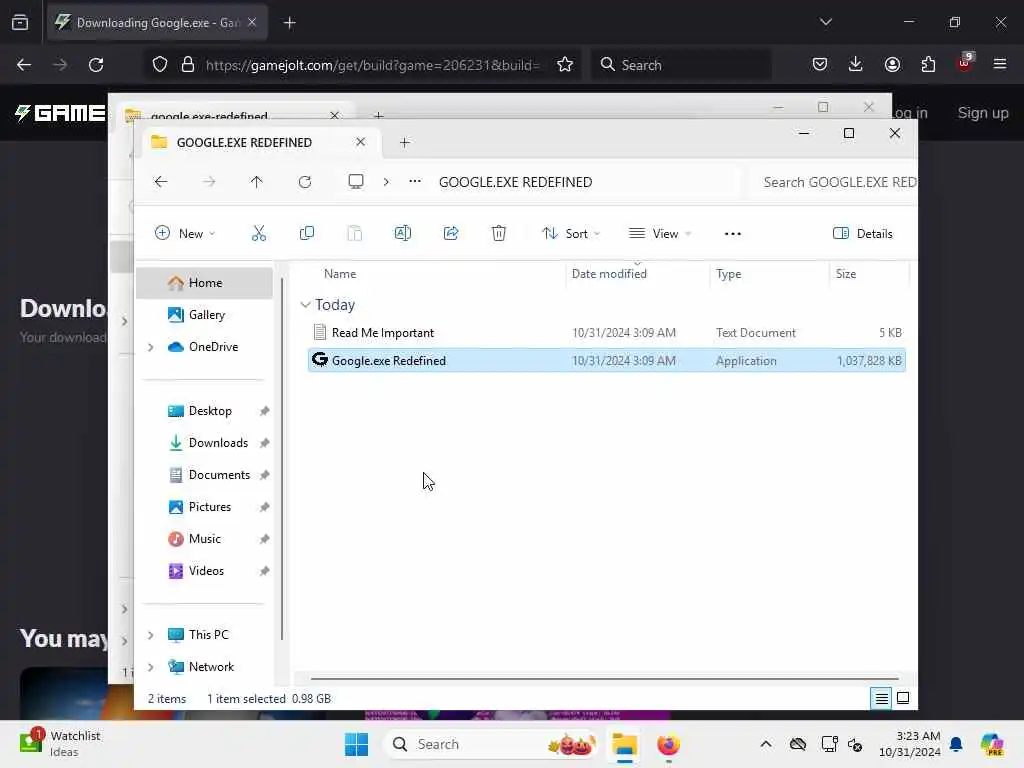Expand the address bar path ellipsis
The image size is (1024, 768).
pyautogui.click(x=415, y=182)
